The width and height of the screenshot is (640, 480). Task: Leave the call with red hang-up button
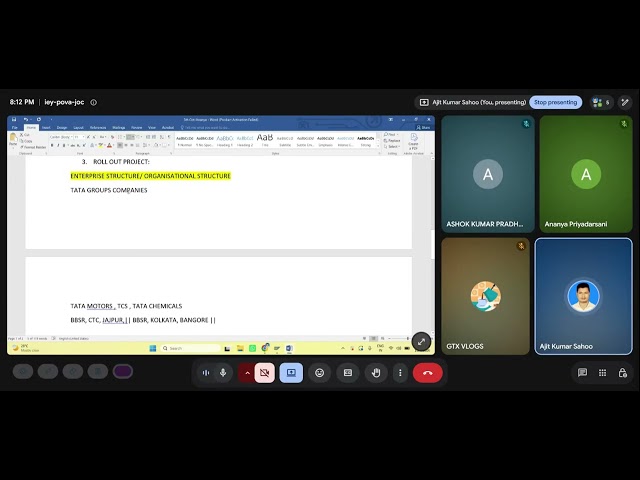click(428, 373)
